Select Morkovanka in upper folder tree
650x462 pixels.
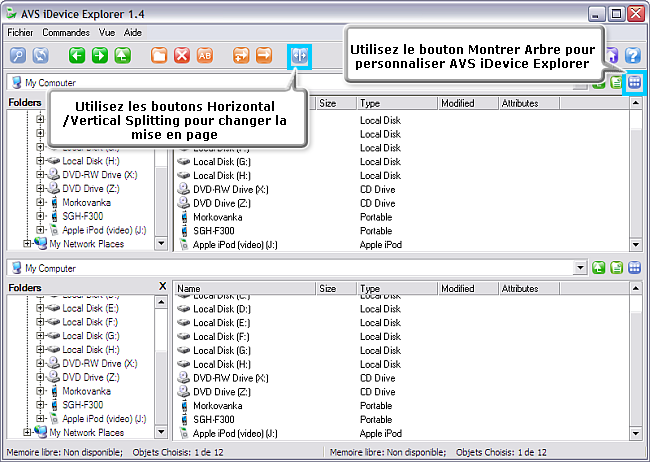coord(86,202)
